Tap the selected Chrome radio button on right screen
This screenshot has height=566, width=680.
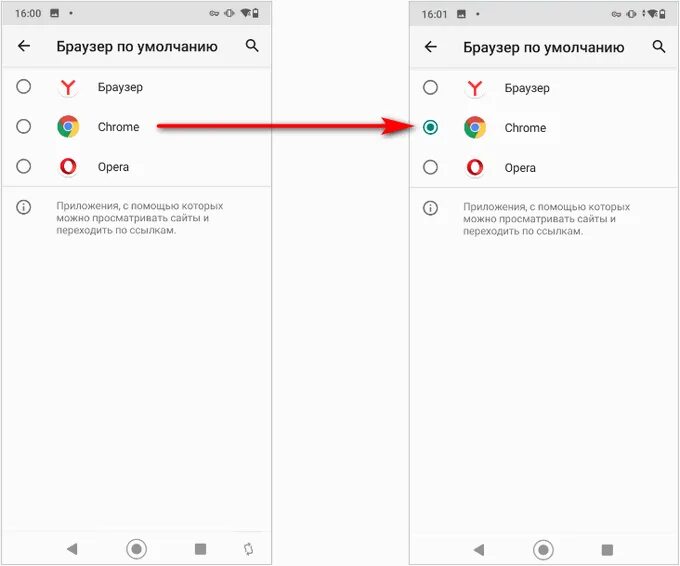coord(430,128)
